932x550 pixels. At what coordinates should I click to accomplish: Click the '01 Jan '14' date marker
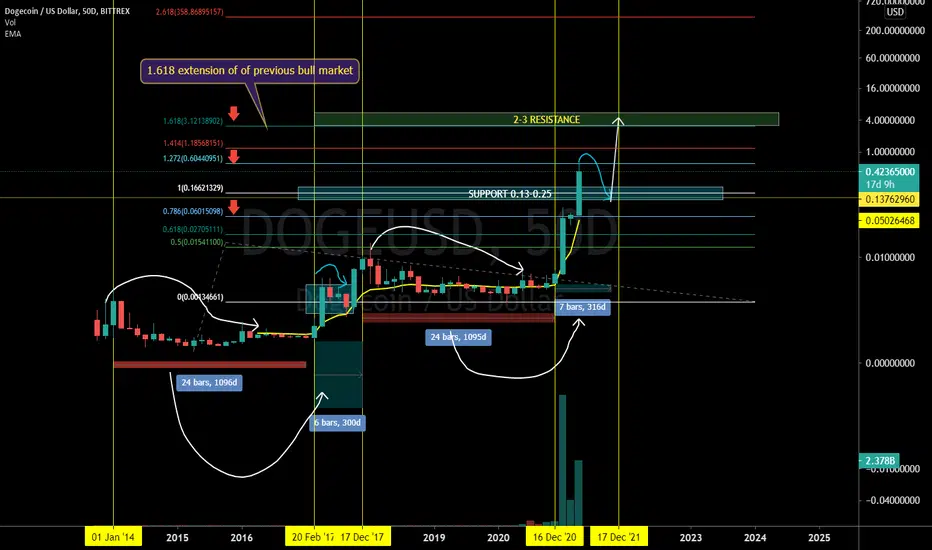click(x=113, y=538)
